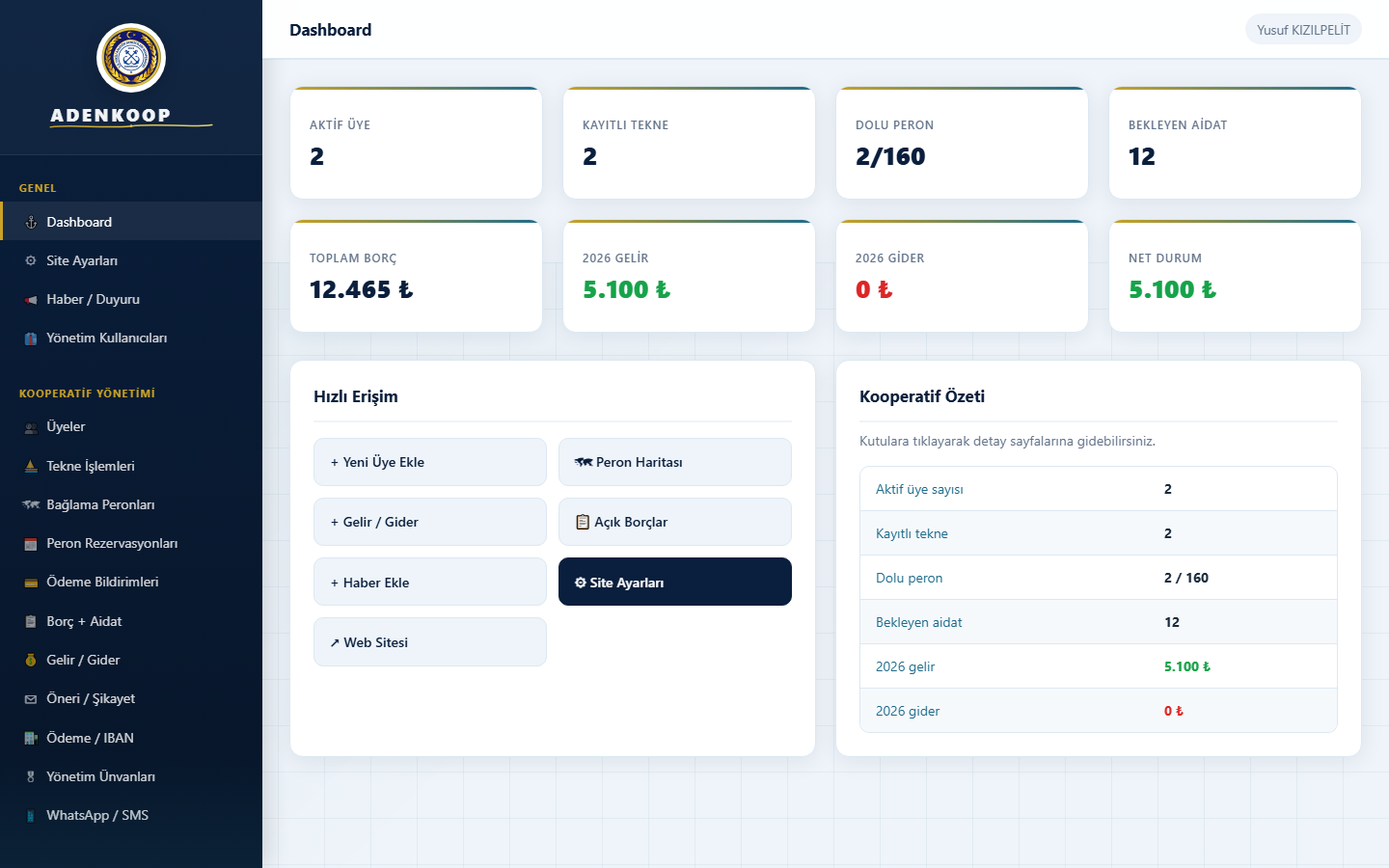Screen dimensions: 1389x868
Task: Select Yönetim Ünvanları in the sidebar
Action: tap(131, 776)
